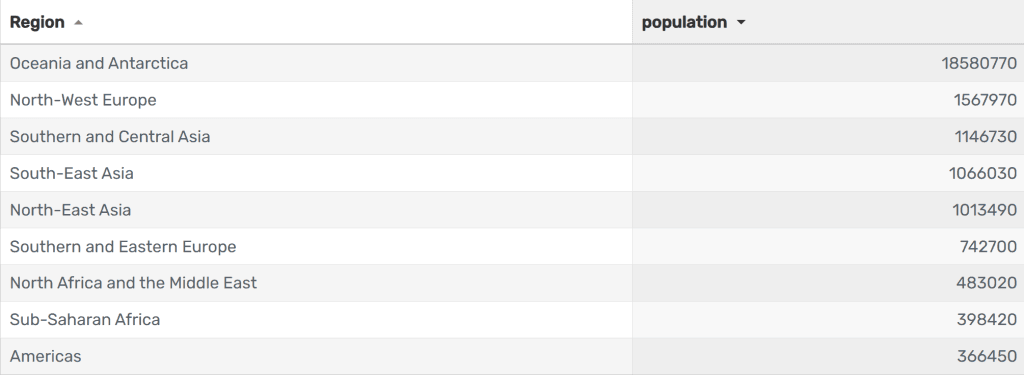Select population value 366450

[x=987, y=356]
